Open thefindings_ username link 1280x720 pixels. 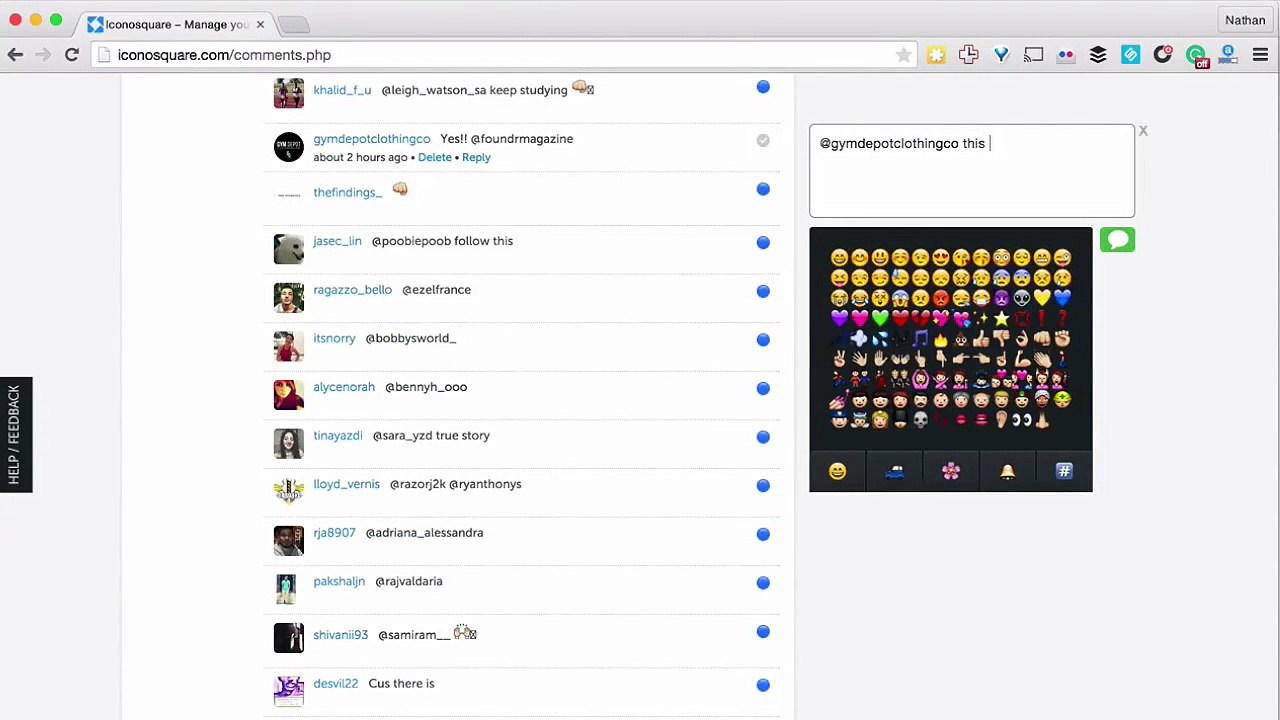(348, 192)
